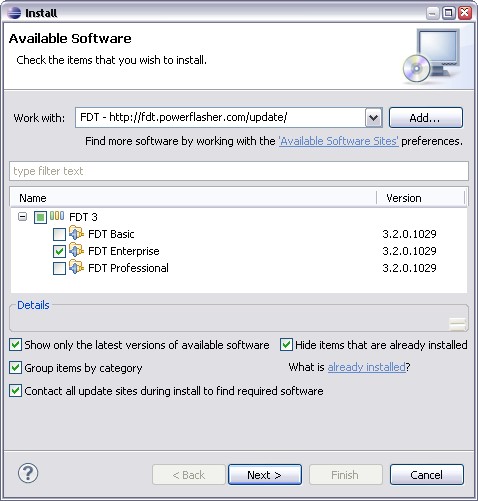Click FDT Professional version 3.2.0.1029
This screenshot has height=501, width=478.
pos(409,268)
